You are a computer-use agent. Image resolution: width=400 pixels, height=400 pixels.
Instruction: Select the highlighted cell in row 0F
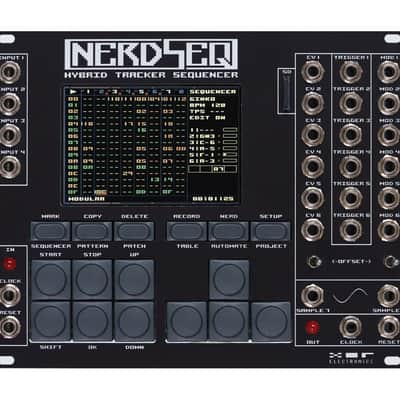click(101, 192)
